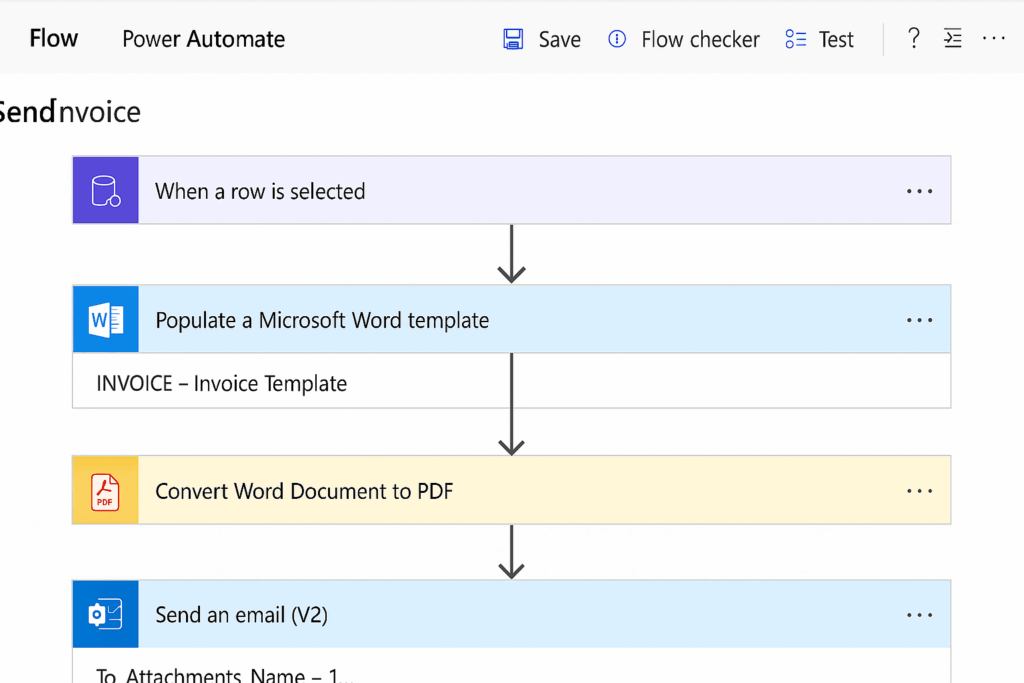Open the top bar overflow ellipsis menu
The width and height of the screenshot is (1024, 683).
[x=993, y=39]
